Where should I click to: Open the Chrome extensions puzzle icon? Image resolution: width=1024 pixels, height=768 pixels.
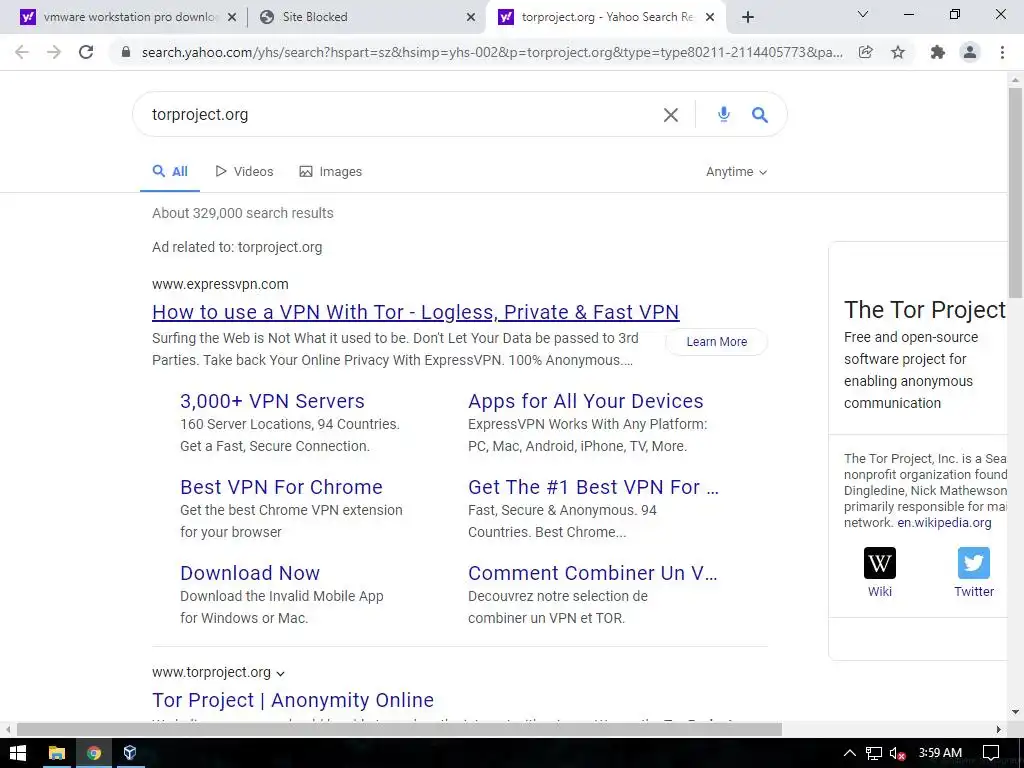pyautogui.click(x=938, y=52)
